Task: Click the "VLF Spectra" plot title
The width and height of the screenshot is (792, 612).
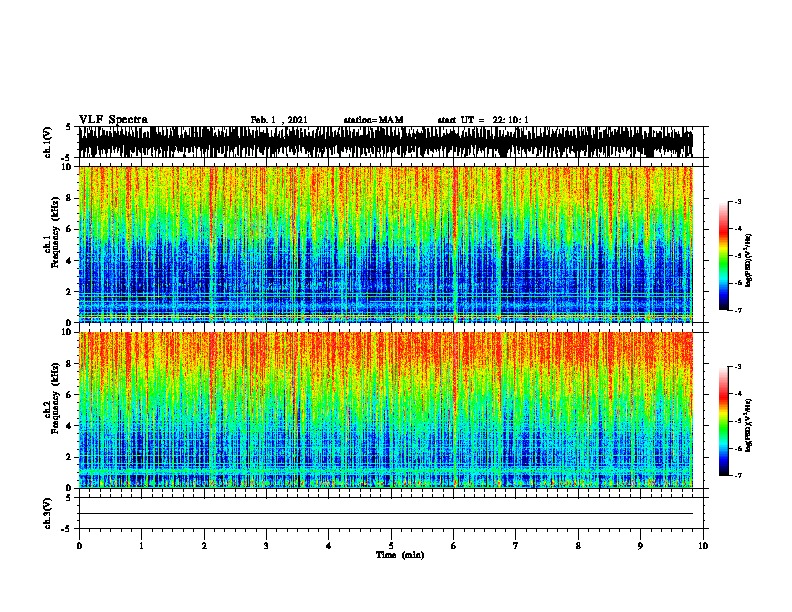Action: [113, 120]
